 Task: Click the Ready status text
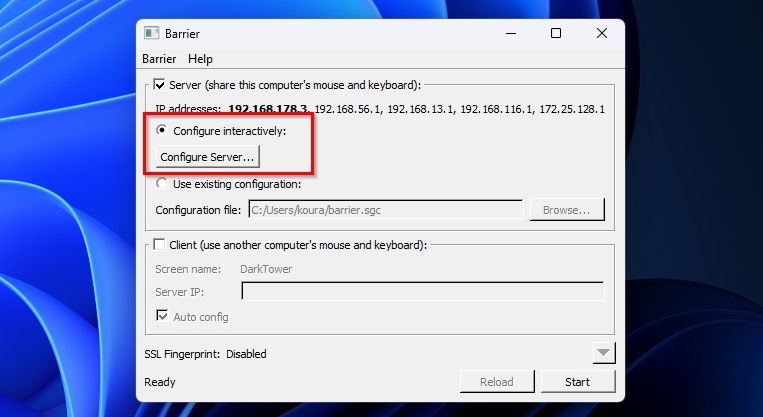(160, 382)
